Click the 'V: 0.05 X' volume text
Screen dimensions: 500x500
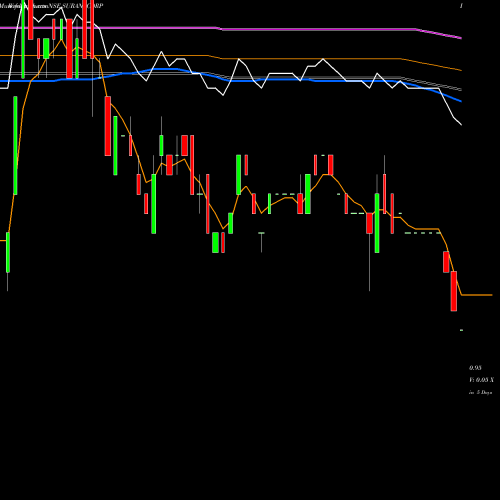click(x=481, y=380)
